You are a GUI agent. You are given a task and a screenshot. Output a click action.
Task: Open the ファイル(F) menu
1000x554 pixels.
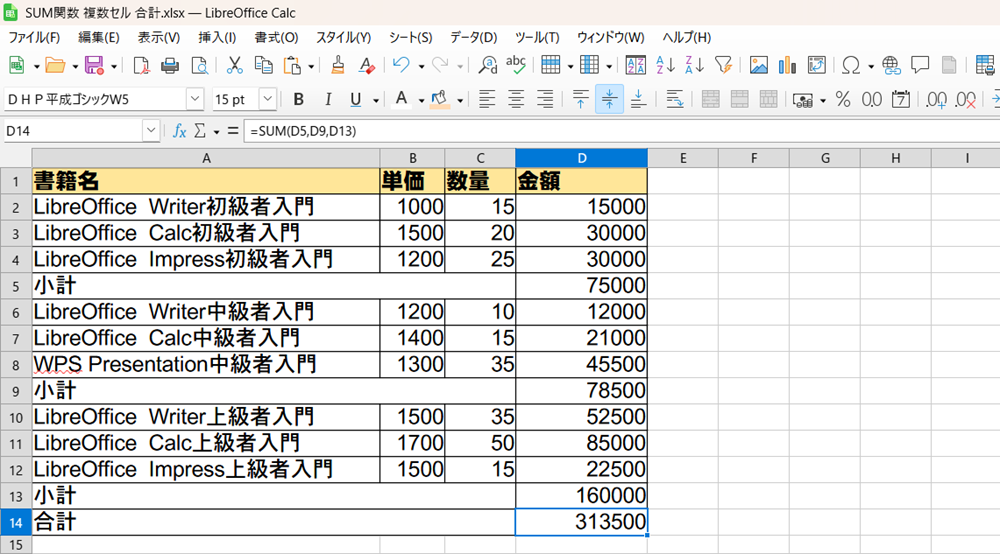34,38
